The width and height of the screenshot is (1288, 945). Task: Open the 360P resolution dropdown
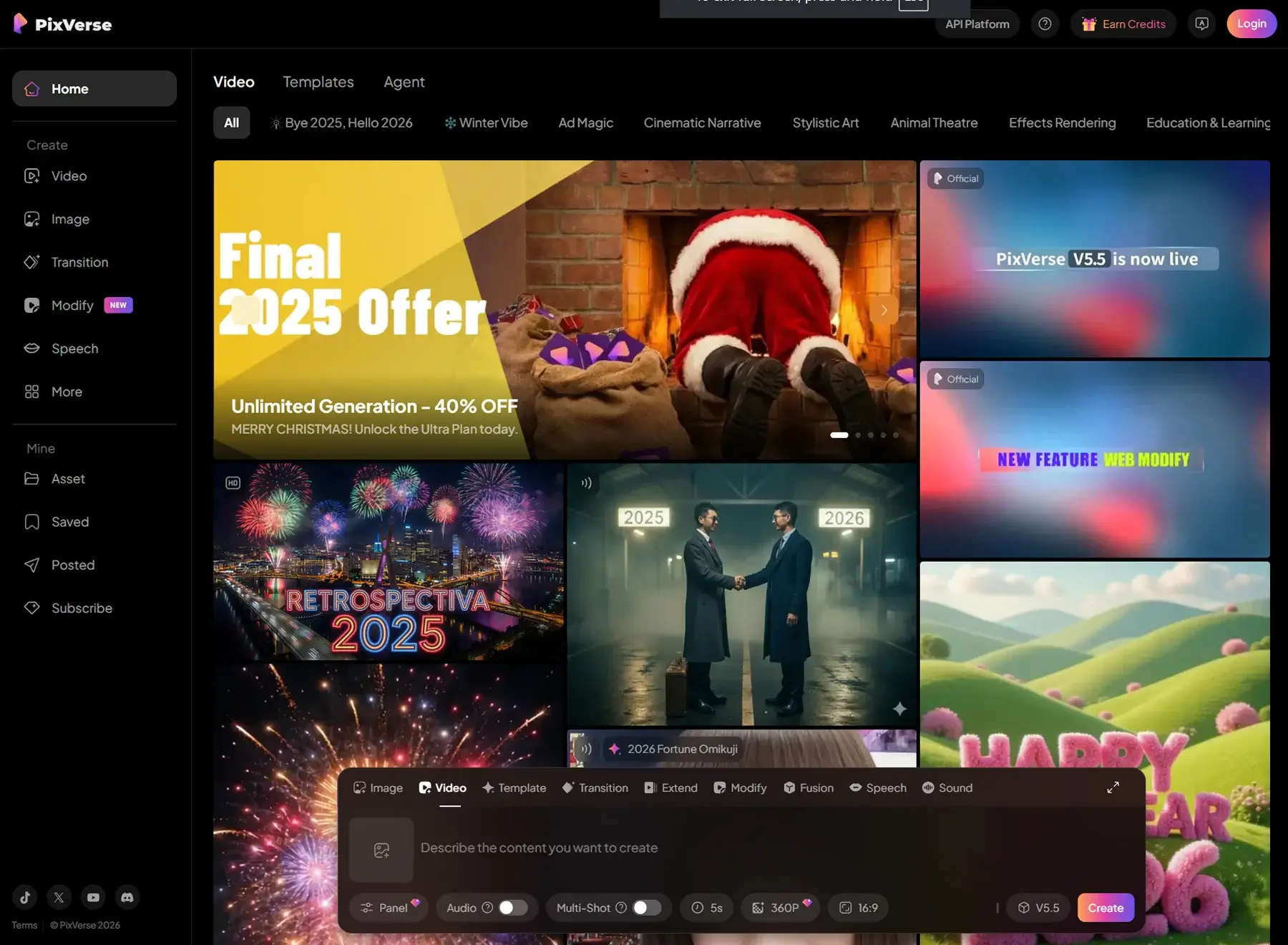point(781,908)
